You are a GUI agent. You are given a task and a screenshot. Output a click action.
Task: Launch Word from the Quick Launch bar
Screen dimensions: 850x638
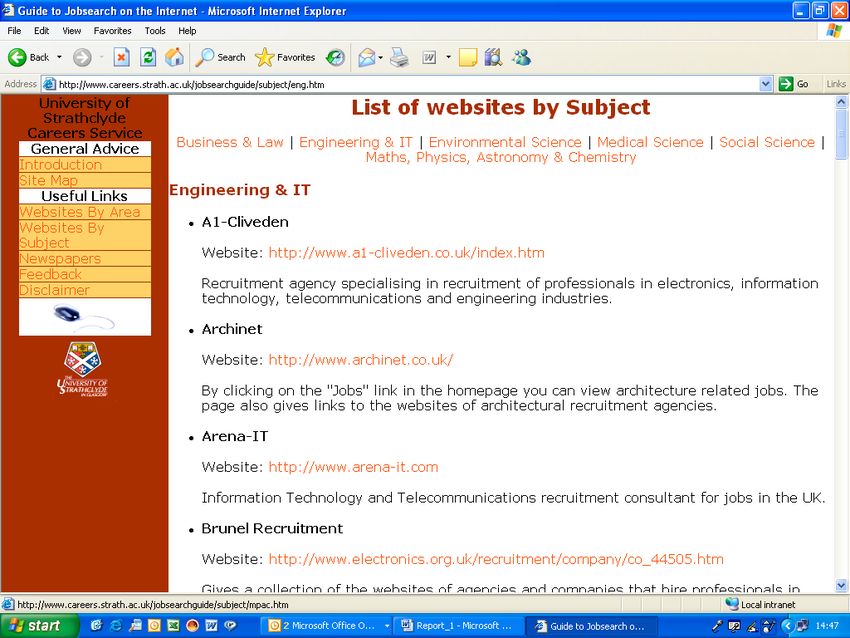[x=211, y=626]
